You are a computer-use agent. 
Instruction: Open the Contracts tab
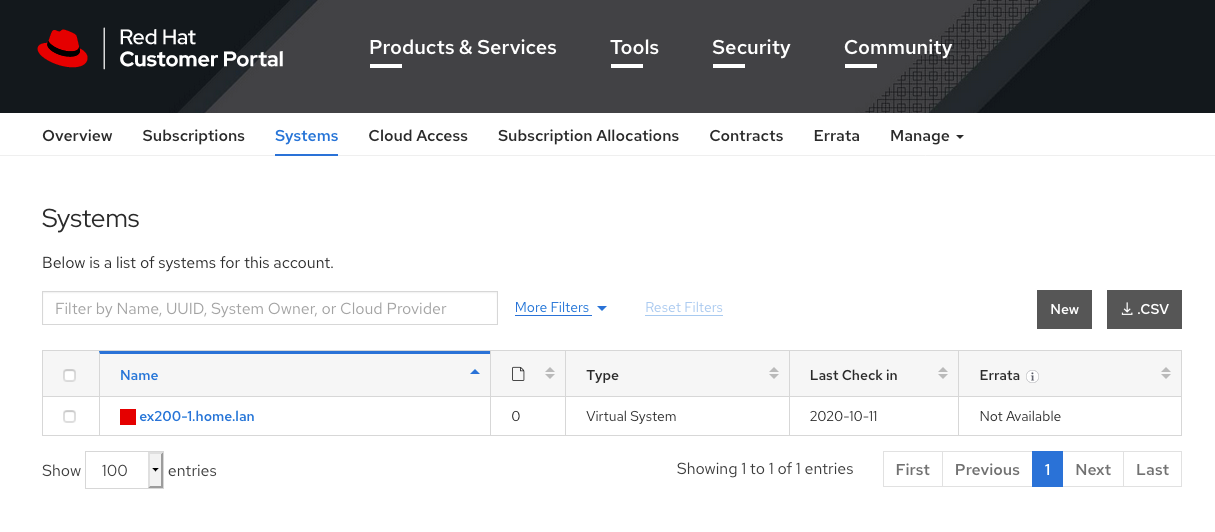click(x=746, y=136)
